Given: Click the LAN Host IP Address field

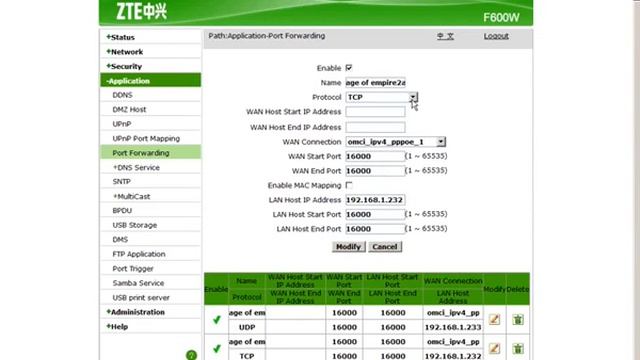Looking at the screenshot, I should point(375,200).
